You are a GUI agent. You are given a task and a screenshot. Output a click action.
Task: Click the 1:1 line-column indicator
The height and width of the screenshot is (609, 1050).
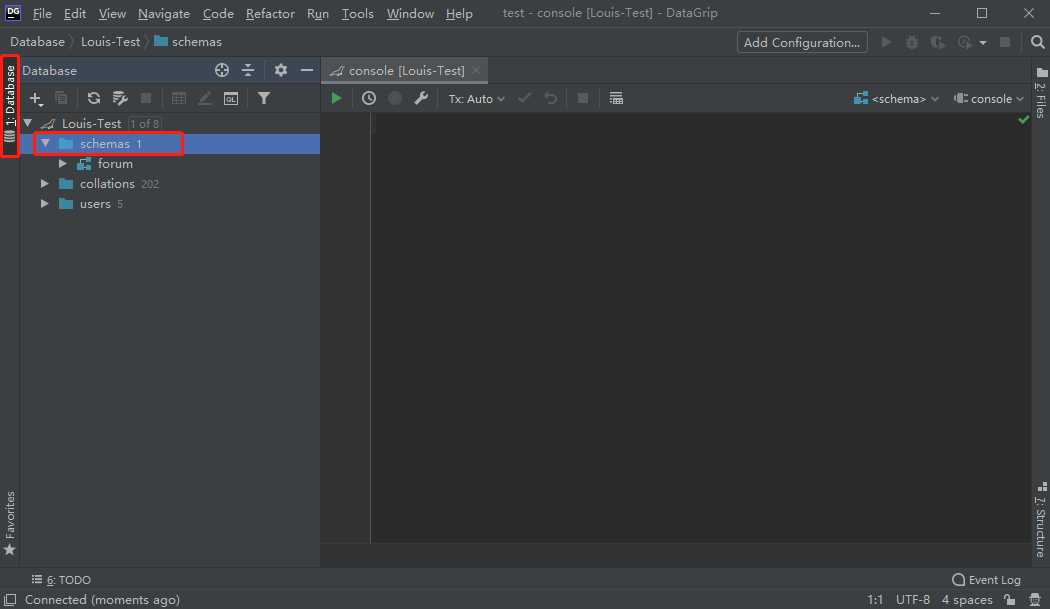pos(875,600)
